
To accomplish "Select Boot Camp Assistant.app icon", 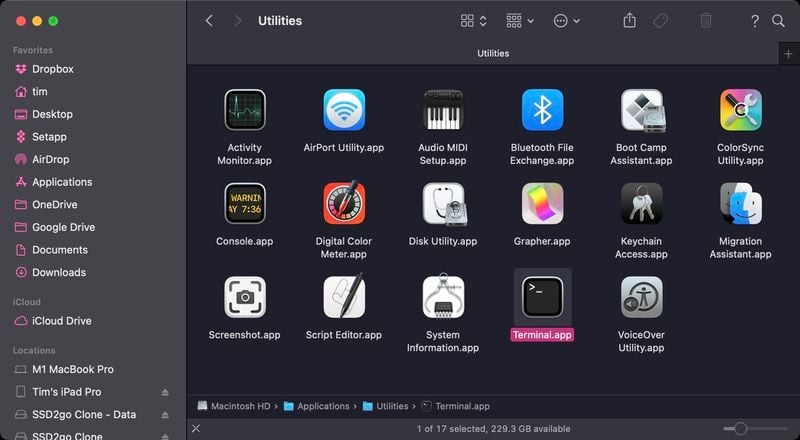I will pos(641,110).
